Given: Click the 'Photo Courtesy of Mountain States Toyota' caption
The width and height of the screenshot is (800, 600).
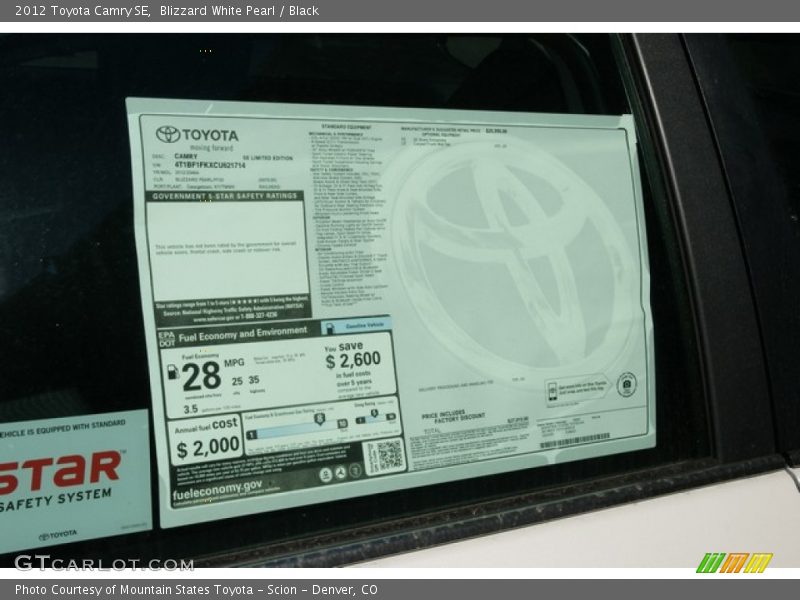Looking at the screenshot, I should 134,590.
